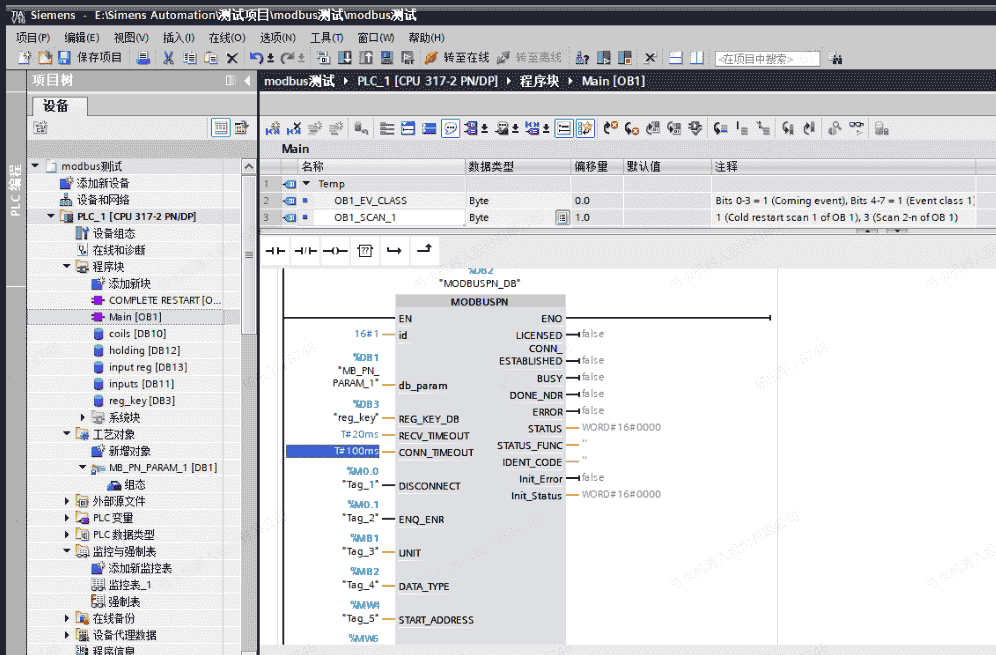996x655 pixels.
Task: Insert an empty box instruction
Action: click(365, 249)
